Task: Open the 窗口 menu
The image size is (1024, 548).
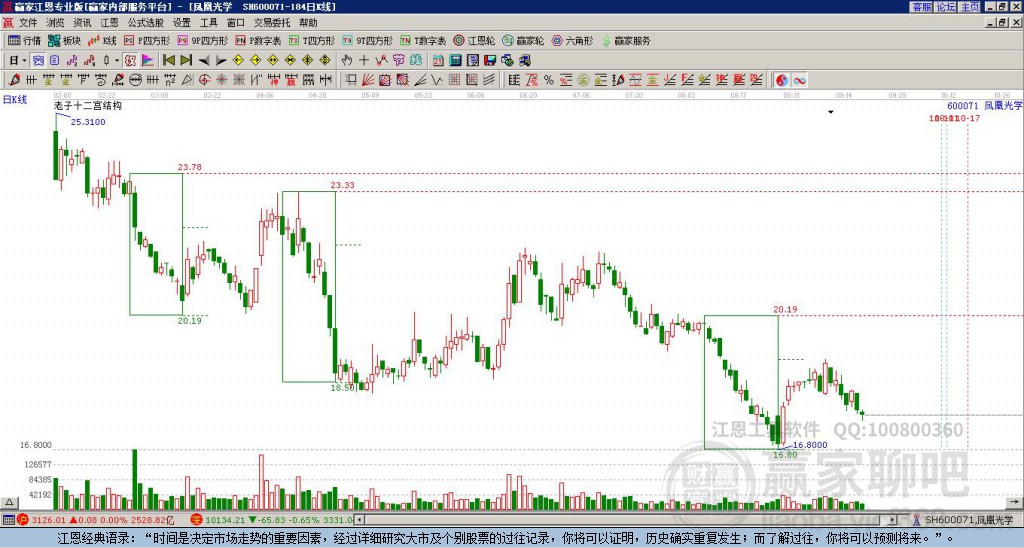Action: [236, 23]
